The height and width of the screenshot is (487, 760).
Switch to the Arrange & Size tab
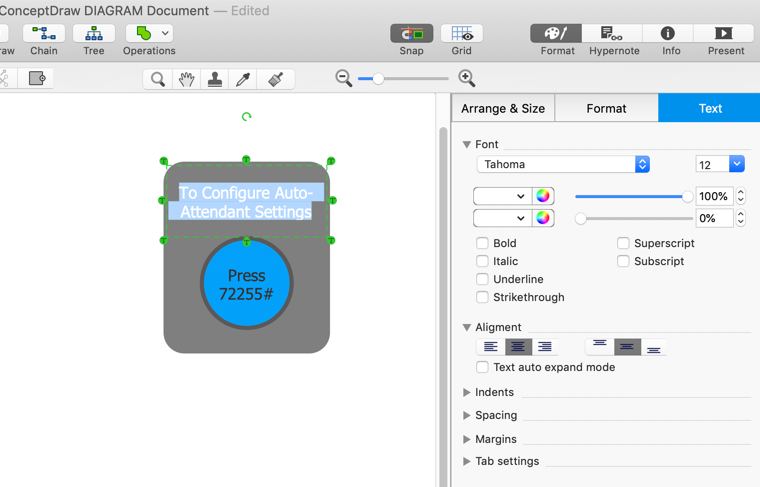pos(503,108)
